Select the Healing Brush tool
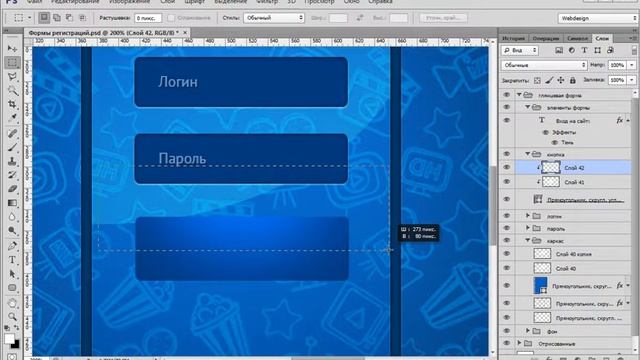 12,133
